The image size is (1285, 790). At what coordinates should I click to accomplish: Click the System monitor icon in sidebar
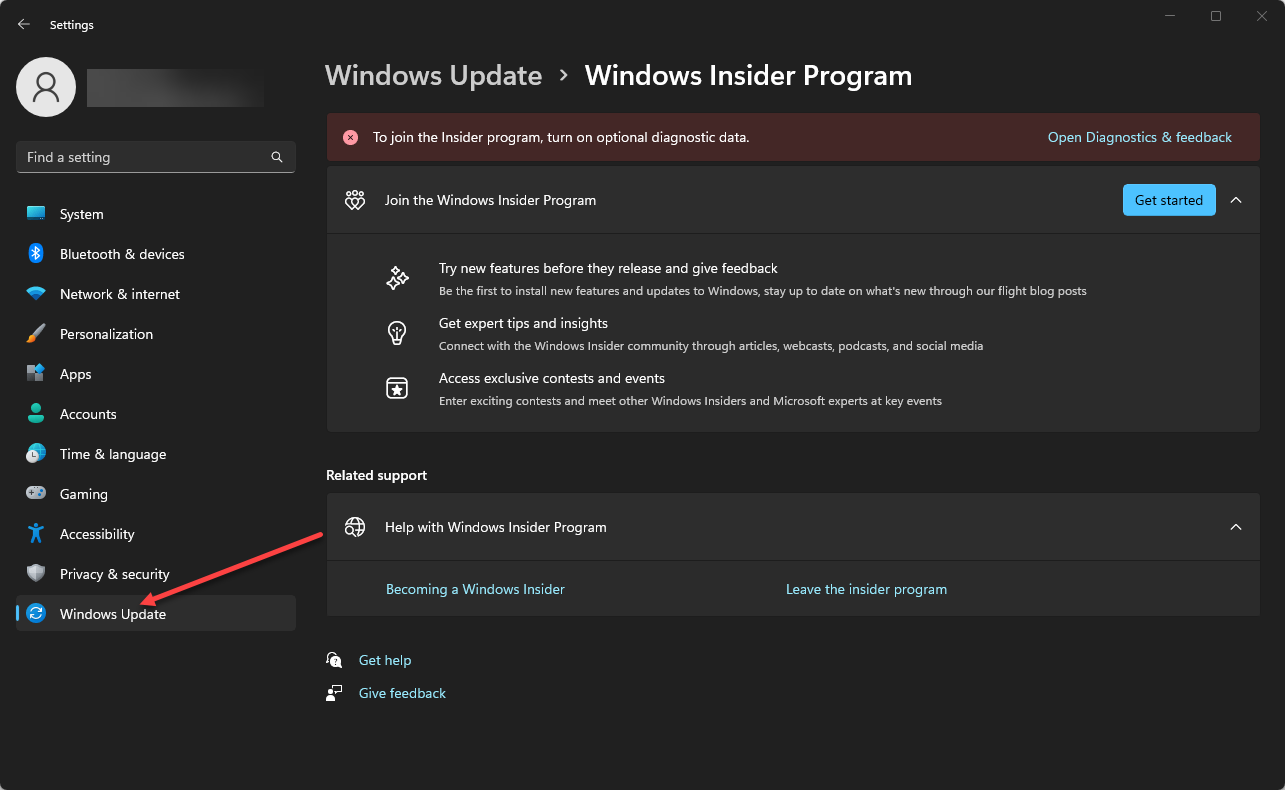[36, 214]
